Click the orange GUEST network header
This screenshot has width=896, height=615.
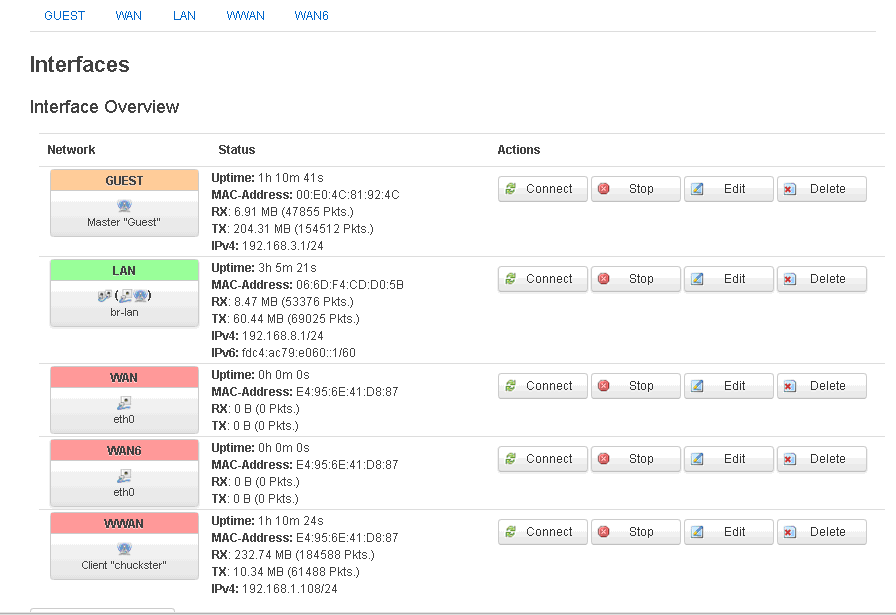tap(124, 181)
